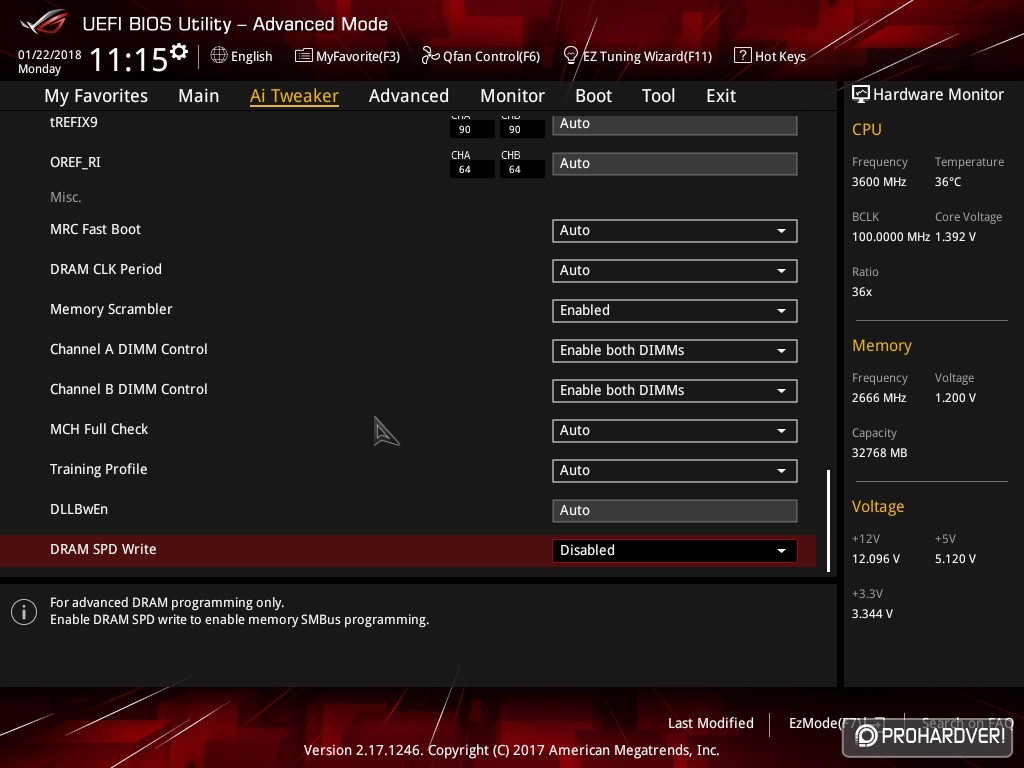The height and width of the screenshot is (768, 1024).
Task: Select the Training Profile label
Action: (99, 470)
